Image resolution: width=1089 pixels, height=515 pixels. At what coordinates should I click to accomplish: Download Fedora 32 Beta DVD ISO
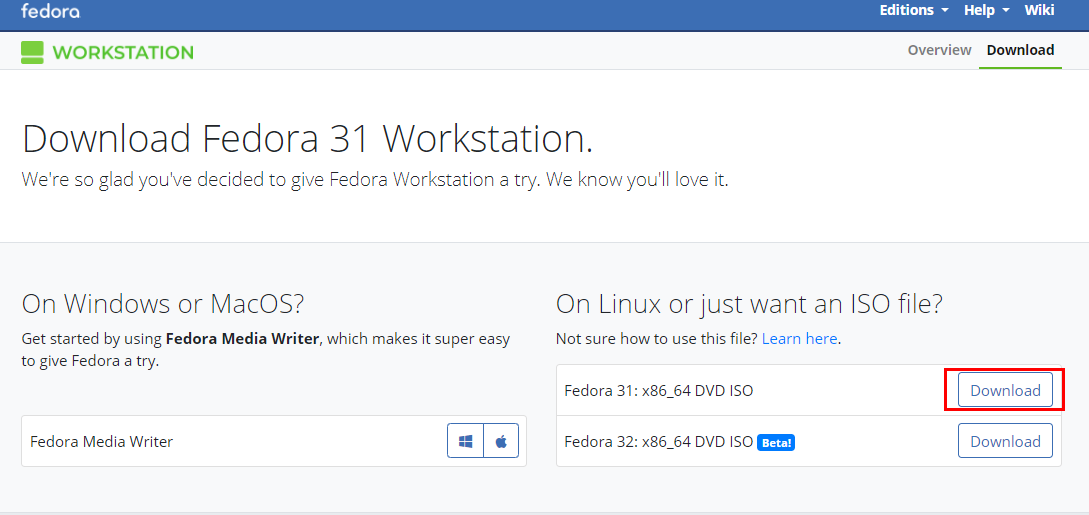coord(1005,441)
